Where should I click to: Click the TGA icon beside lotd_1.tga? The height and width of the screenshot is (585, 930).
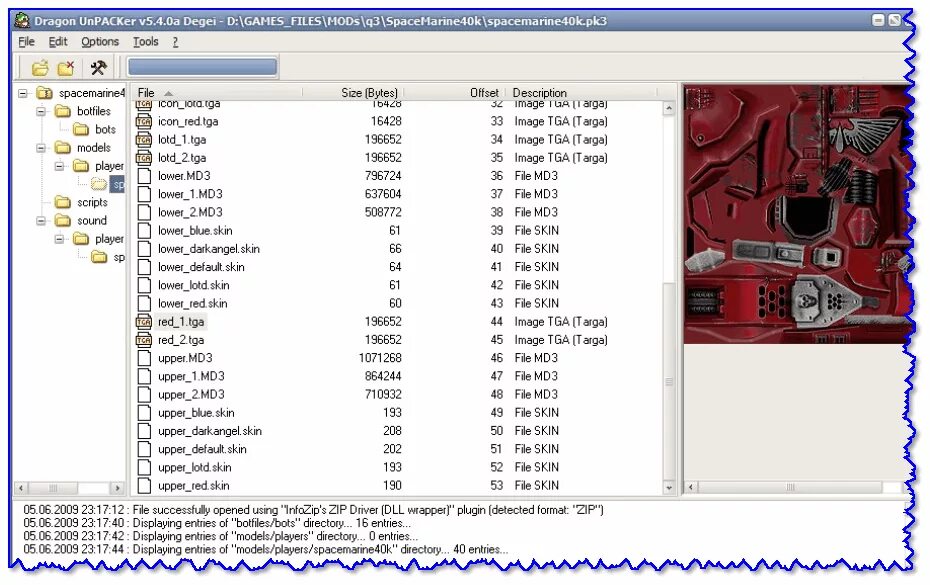pyautogui.click(x=144, y=140)
